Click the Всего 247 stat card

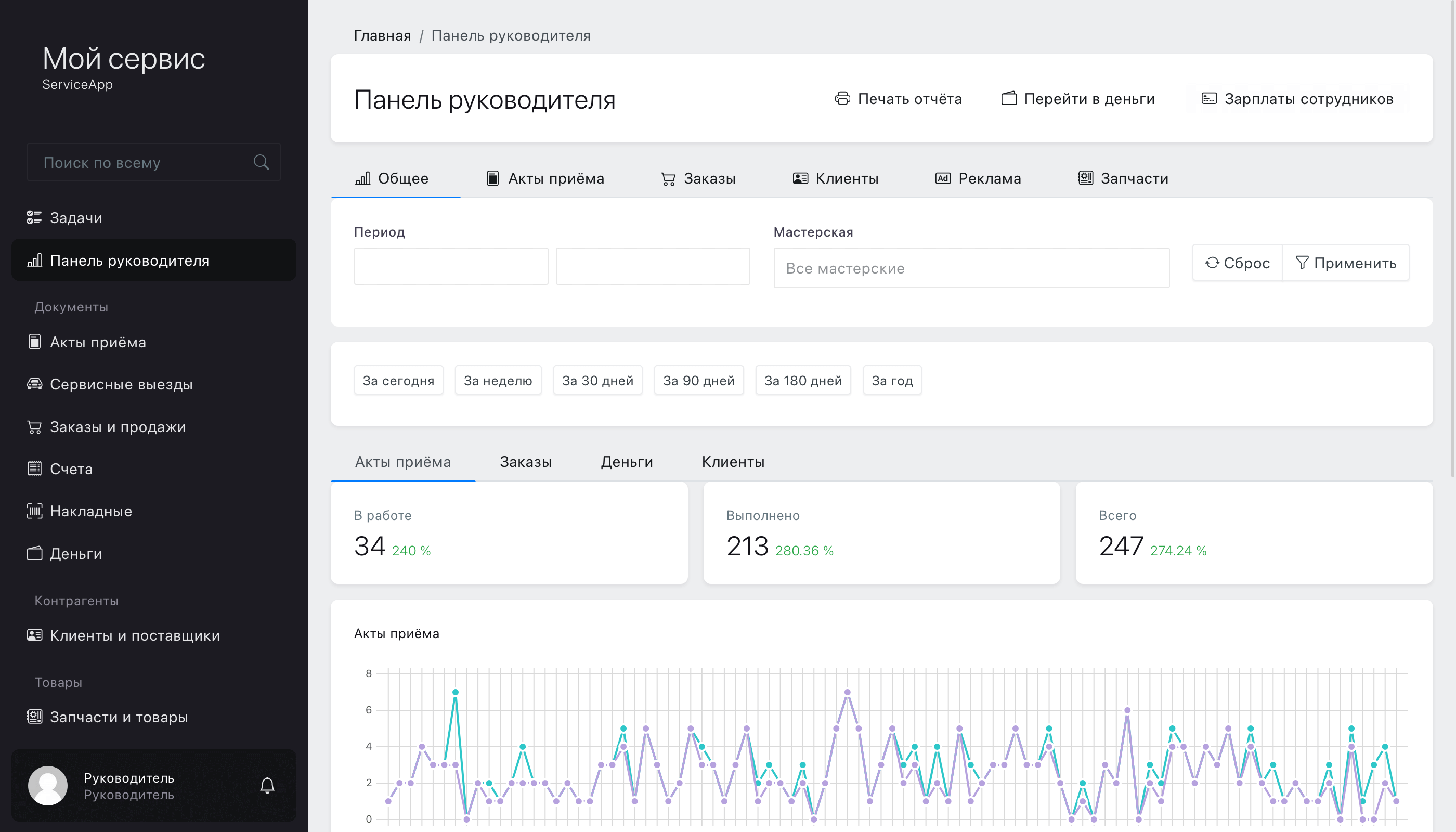[x=1254, y=532]
